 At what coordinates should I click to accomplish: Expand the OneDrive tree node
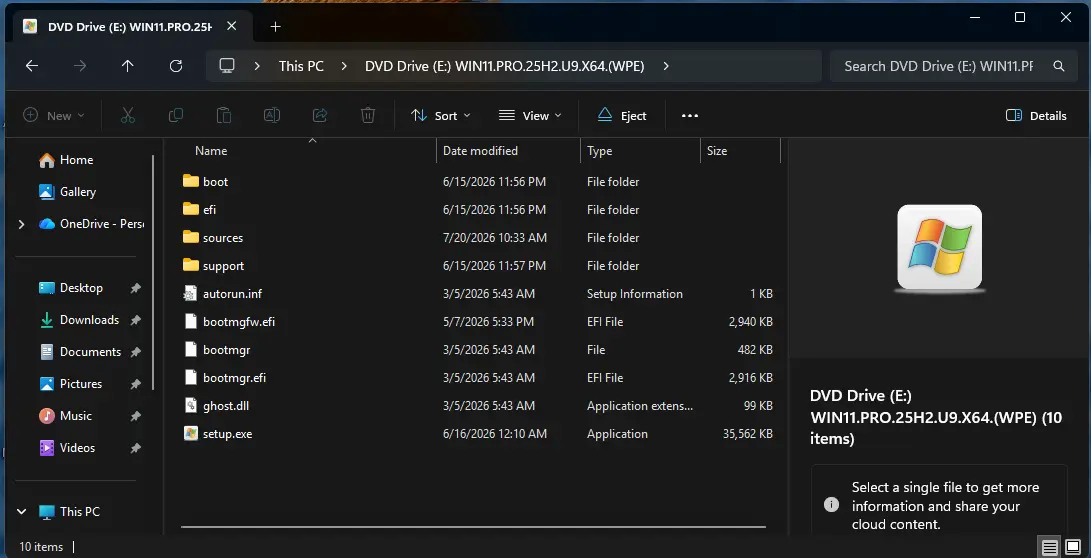[x=22, y=224]
